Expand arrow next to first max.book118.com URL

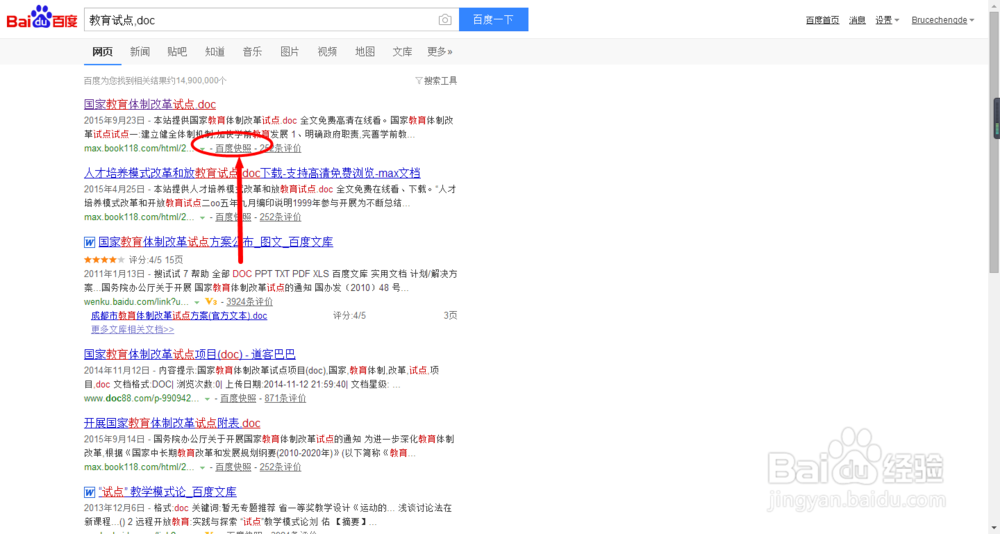(203, 149)
